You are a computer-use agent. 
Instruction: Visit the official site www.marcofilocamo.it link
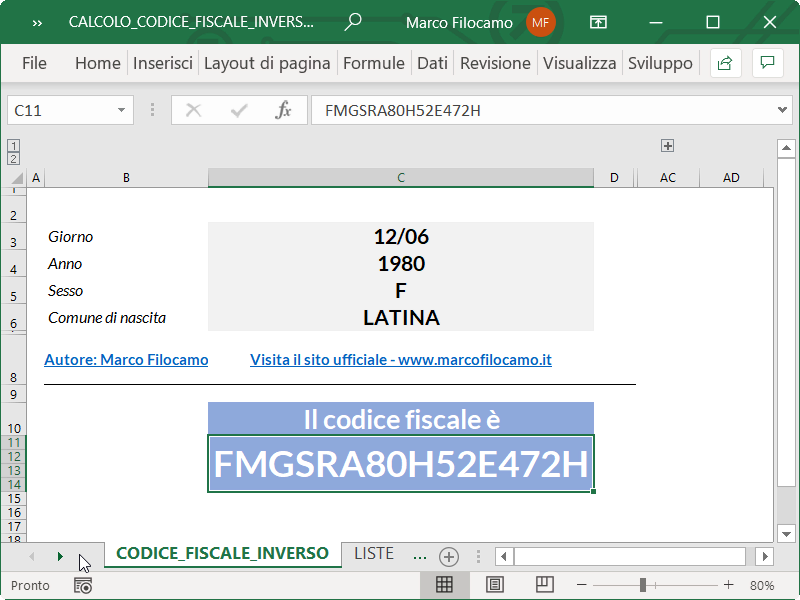[x=400, y=360]
